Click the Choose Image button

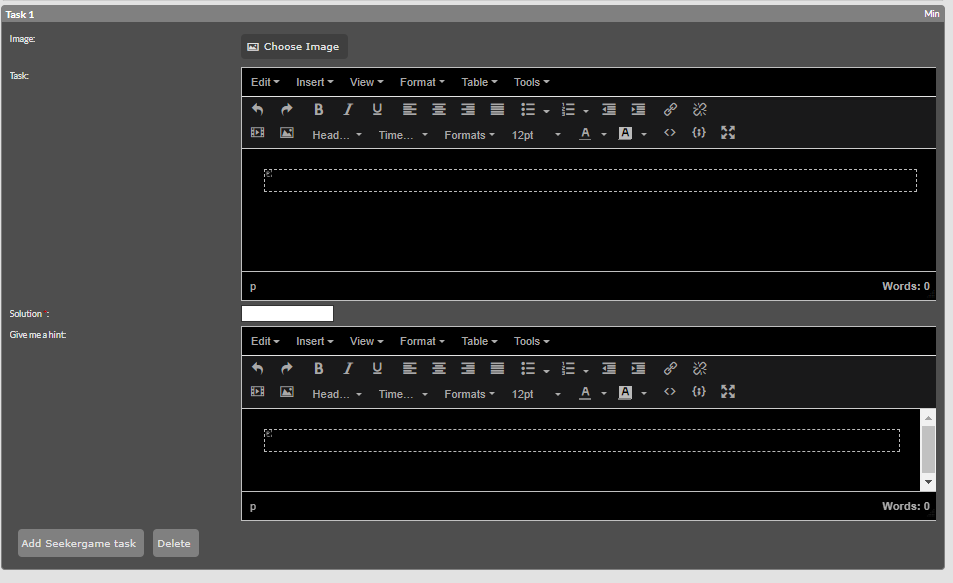click(294, 47)
